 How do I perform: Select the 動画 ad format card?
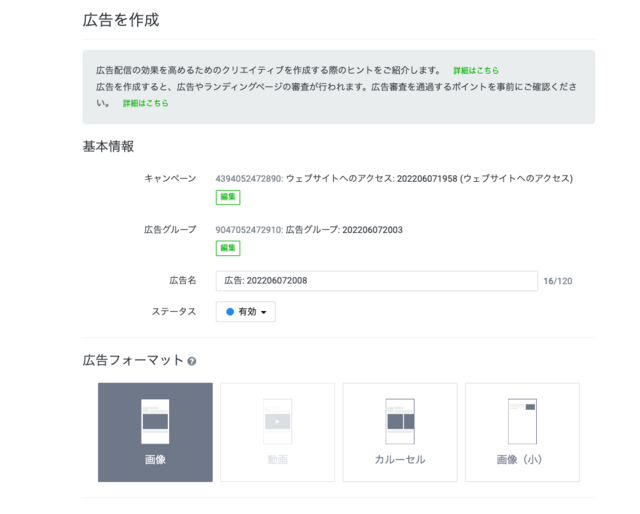click(278, 432)
